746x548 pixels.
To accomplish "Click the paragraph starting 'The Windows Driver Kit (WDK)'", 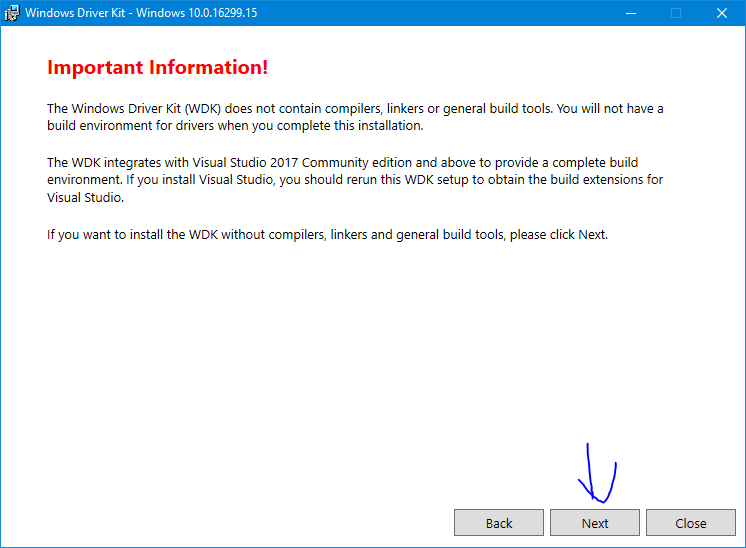I will click(355, 117).
